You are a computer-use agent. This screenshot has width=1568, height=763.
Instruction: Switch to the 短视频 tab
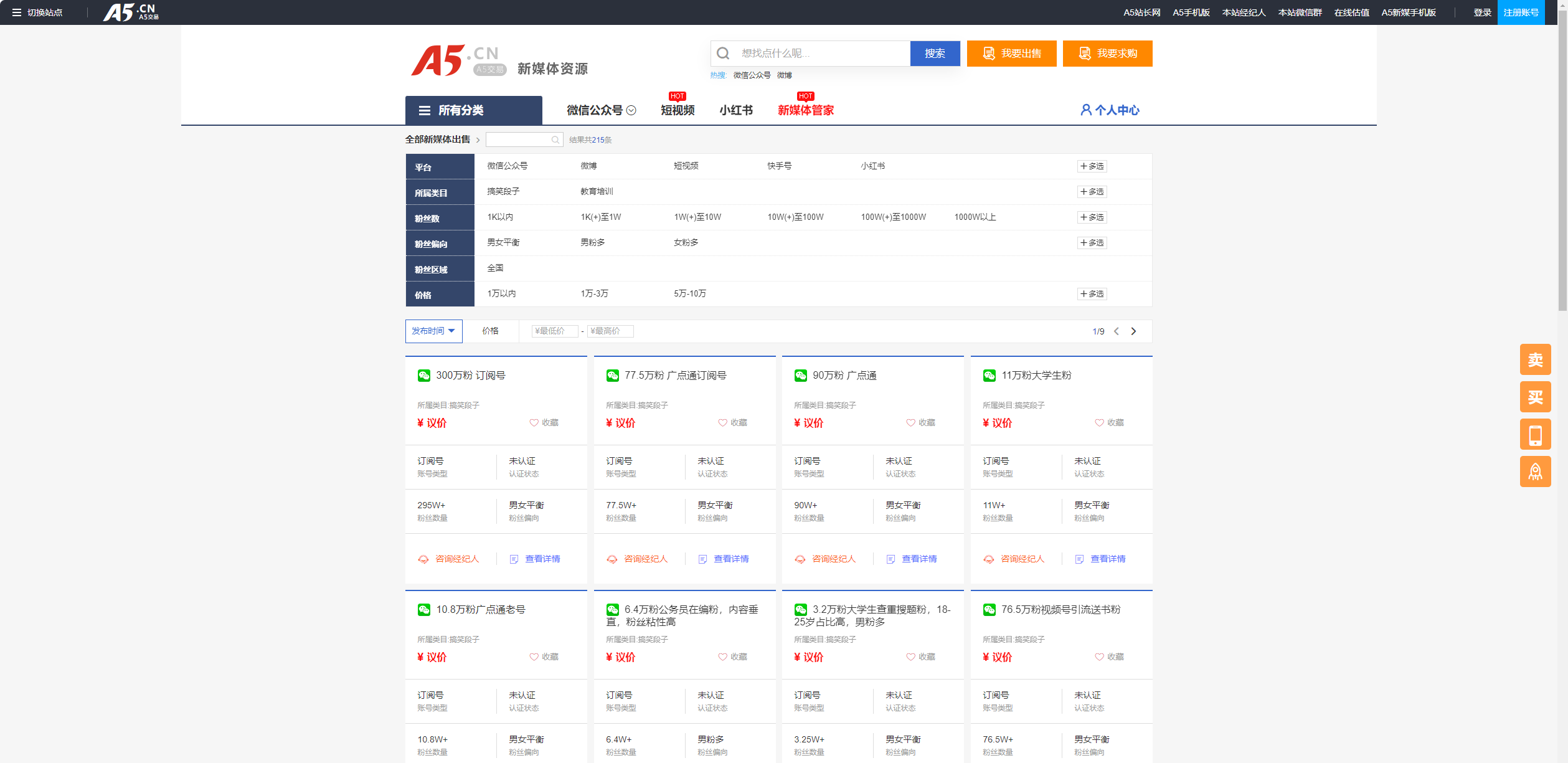[677, 110]
